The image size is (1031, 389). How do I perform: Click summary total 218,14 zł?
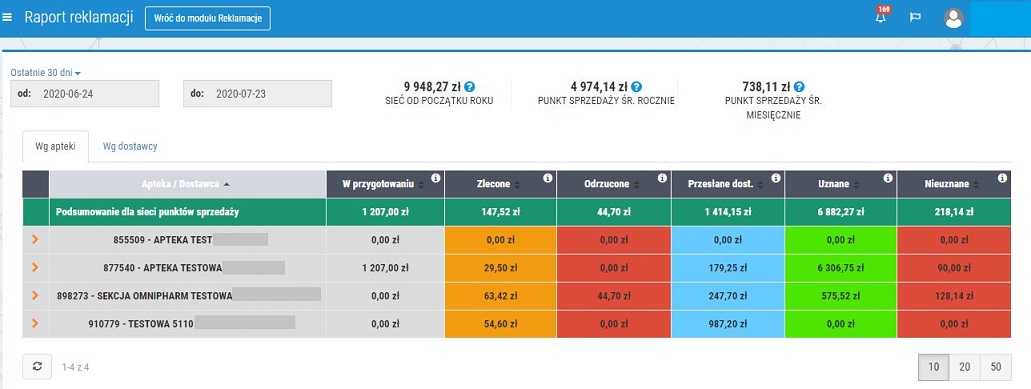953,212
